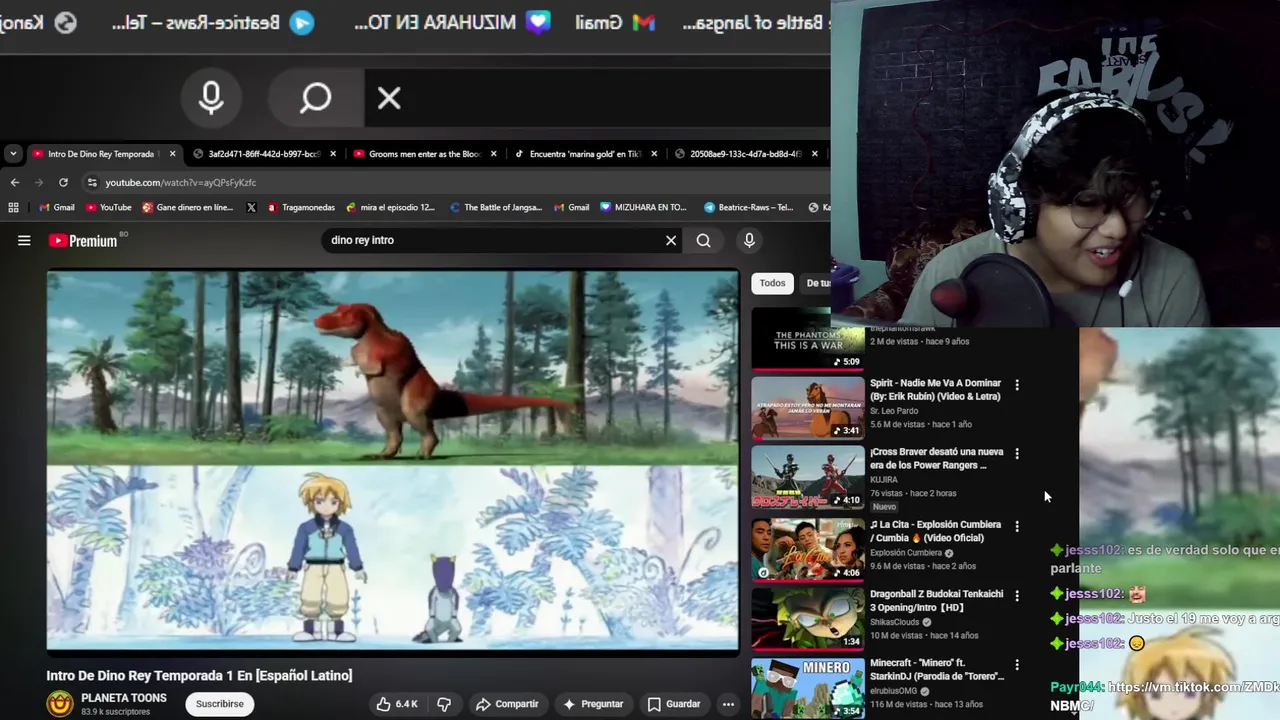Select the Todos filter chip
The width and height of the screenshot is (1280, 720).
tap(772, 283)
